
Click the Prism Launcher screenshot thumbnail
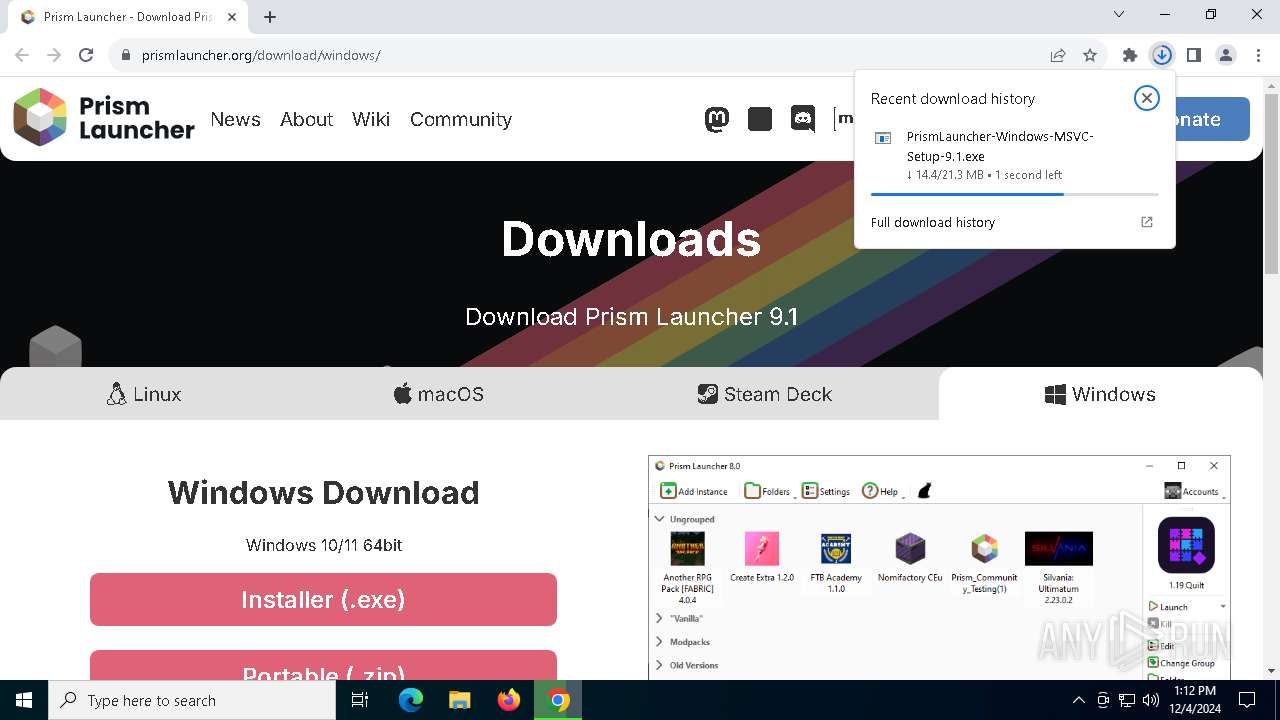939,568
